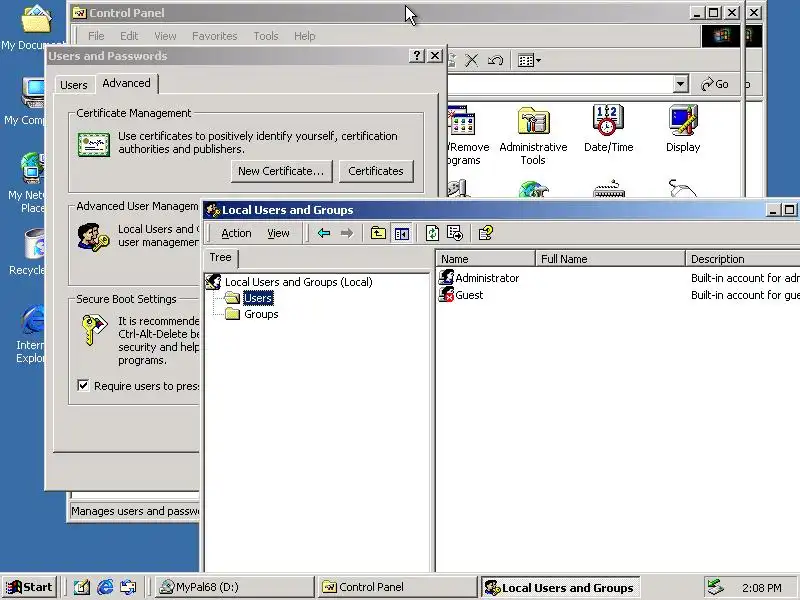Click the Back arrow in Local Users and Groups
800x600 pixels.
[x=323, y=233]
